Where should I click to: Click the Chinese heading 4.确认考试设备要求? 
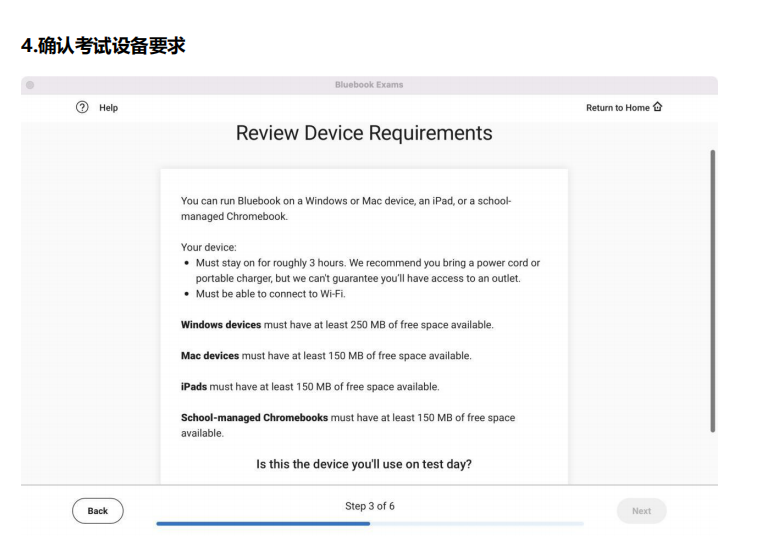coord(103,45)
